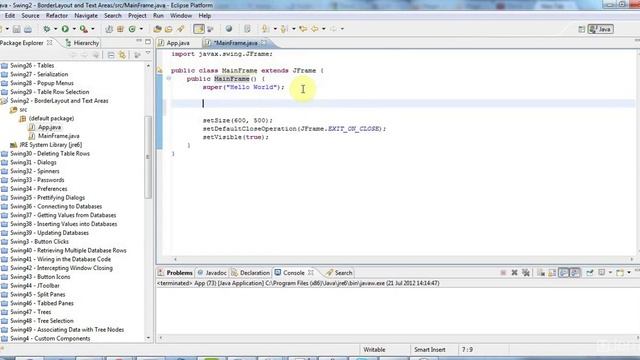Toggle Show Console on standard error change
The image size is (640, 360).
[x=575, y=273]
